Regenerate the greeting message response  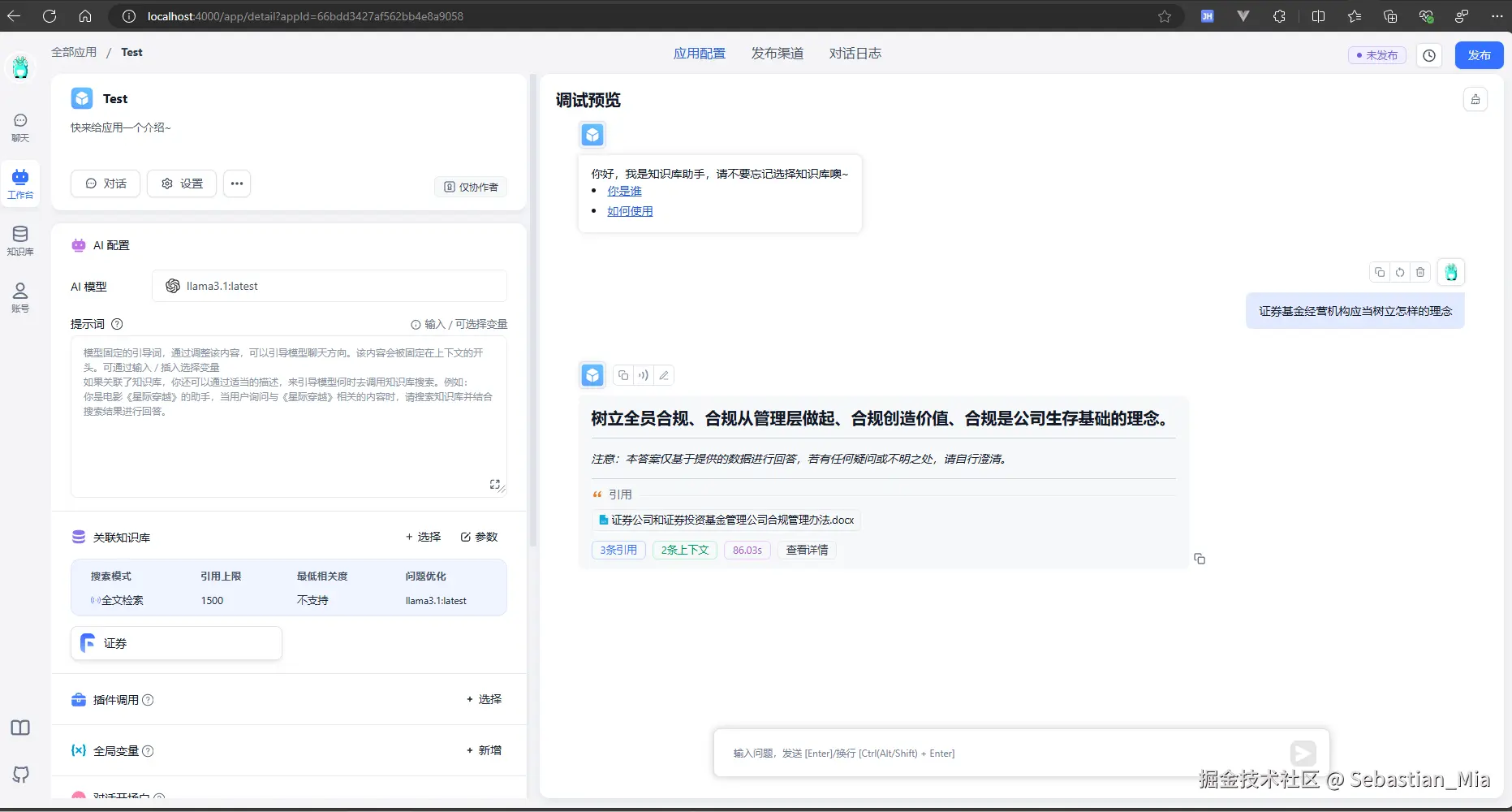(1399, 272)
